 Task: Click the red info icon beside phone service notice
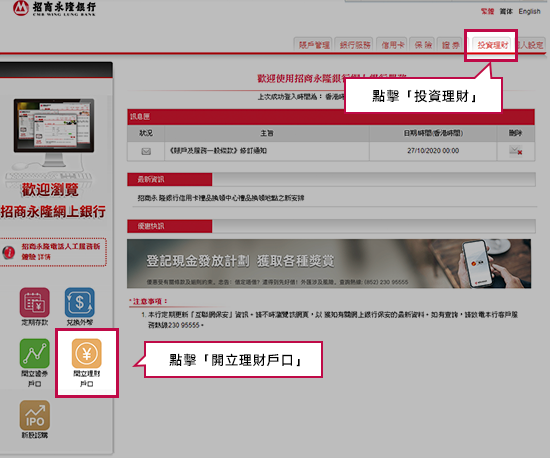coord(8,252)
